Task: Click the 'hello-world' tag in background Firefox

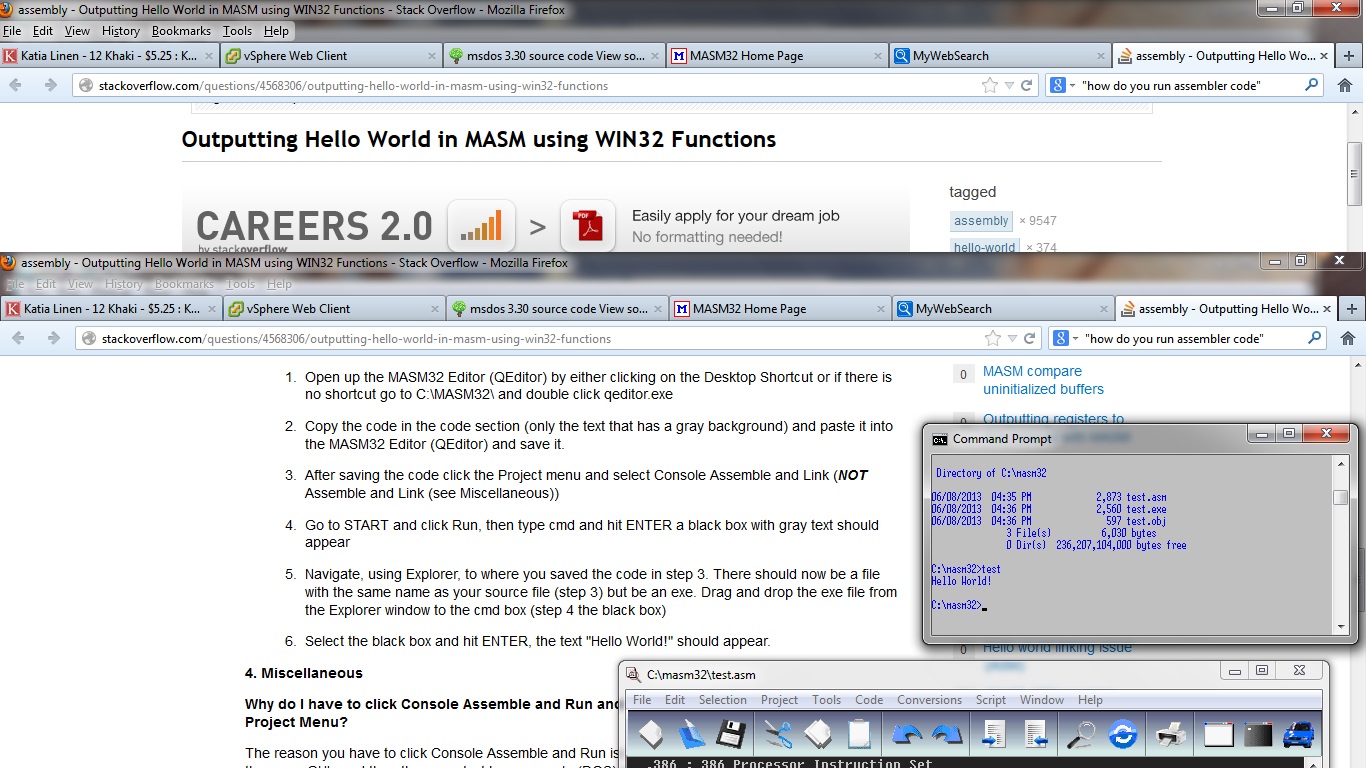Action: [x=984, y=247]
